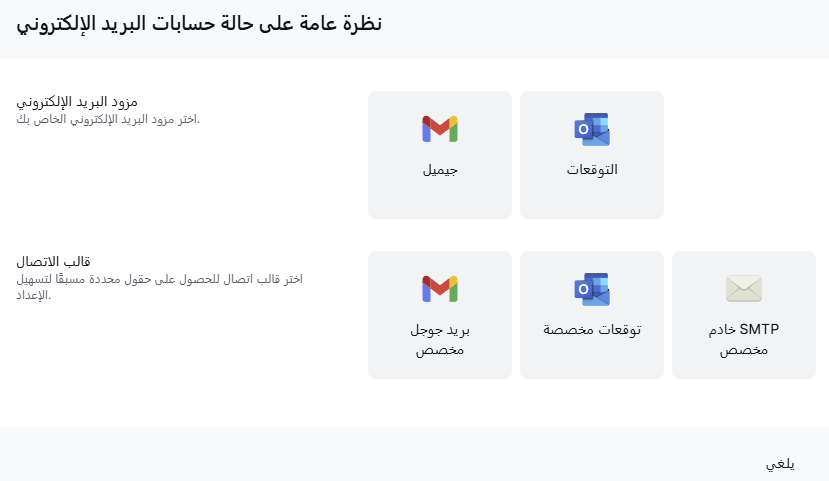Choose the توقعات مخصصة template label
The height and width of the screenshot is (481, 829).
point(592,330)
